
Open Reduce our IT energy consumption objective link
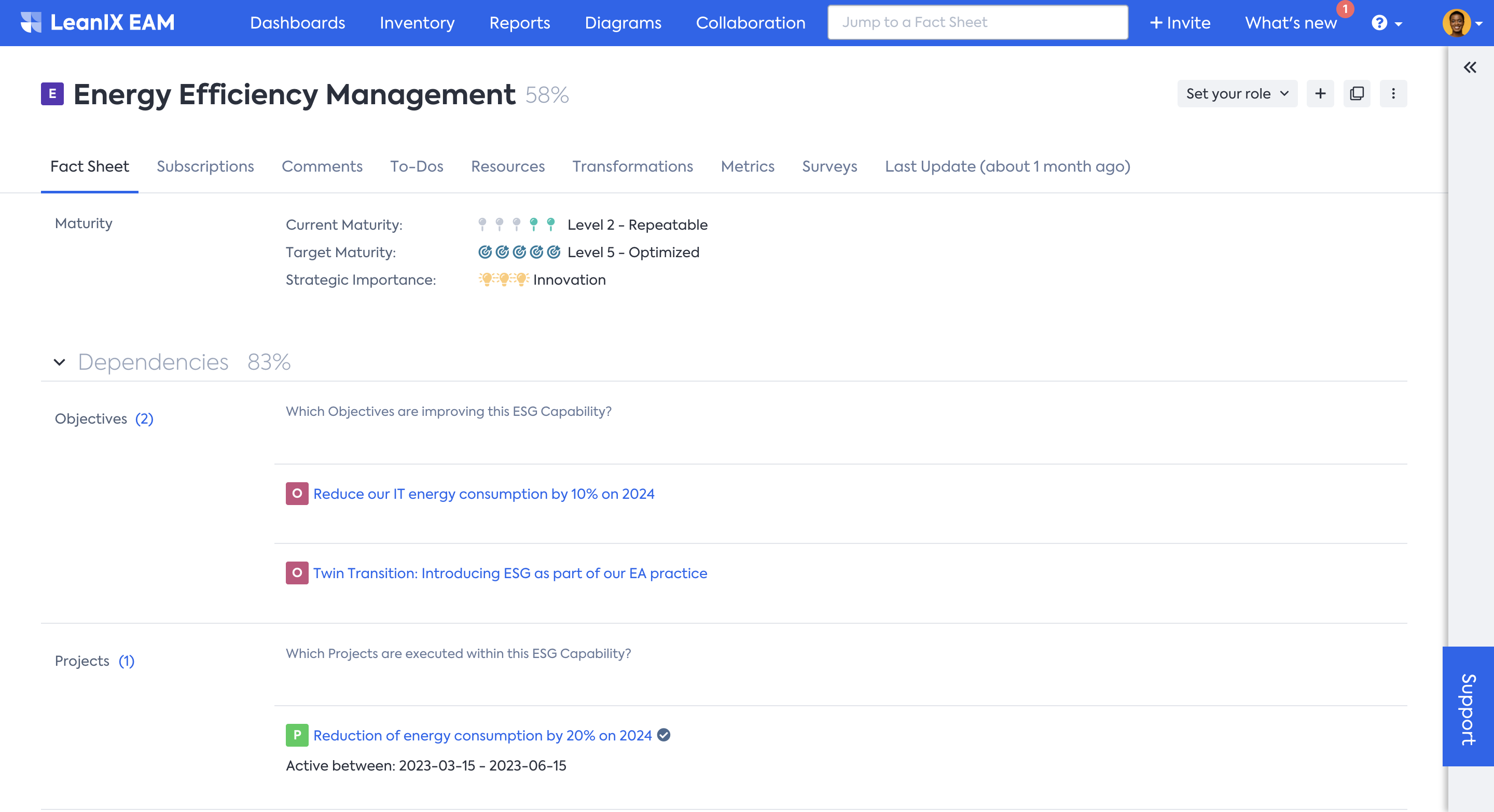click(483, 494)
